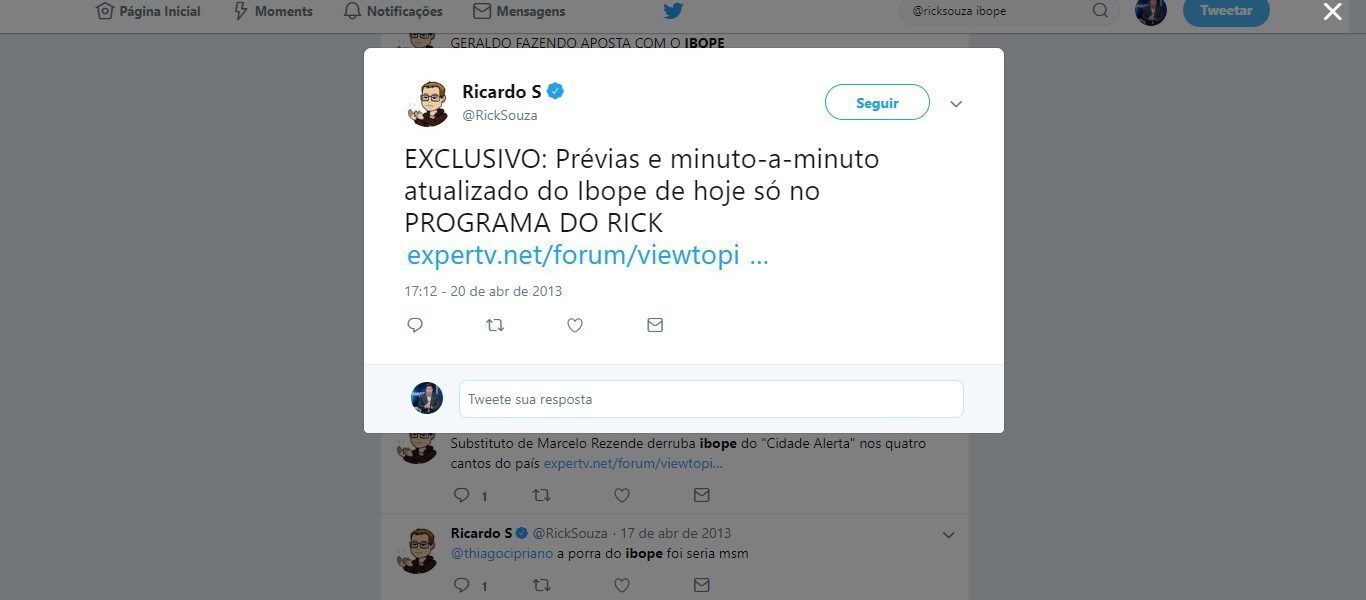Click the Tweetar button

point(1226,11)
